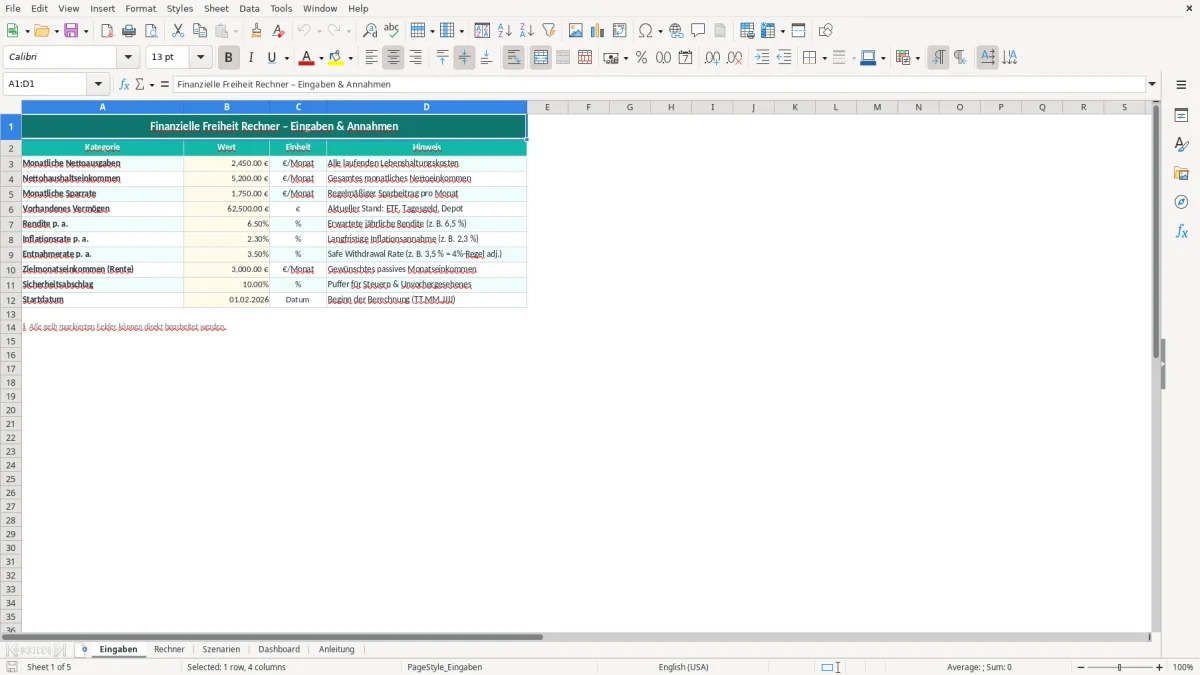
Task: Toggle Bold formatting
Action: click(229, 58)
